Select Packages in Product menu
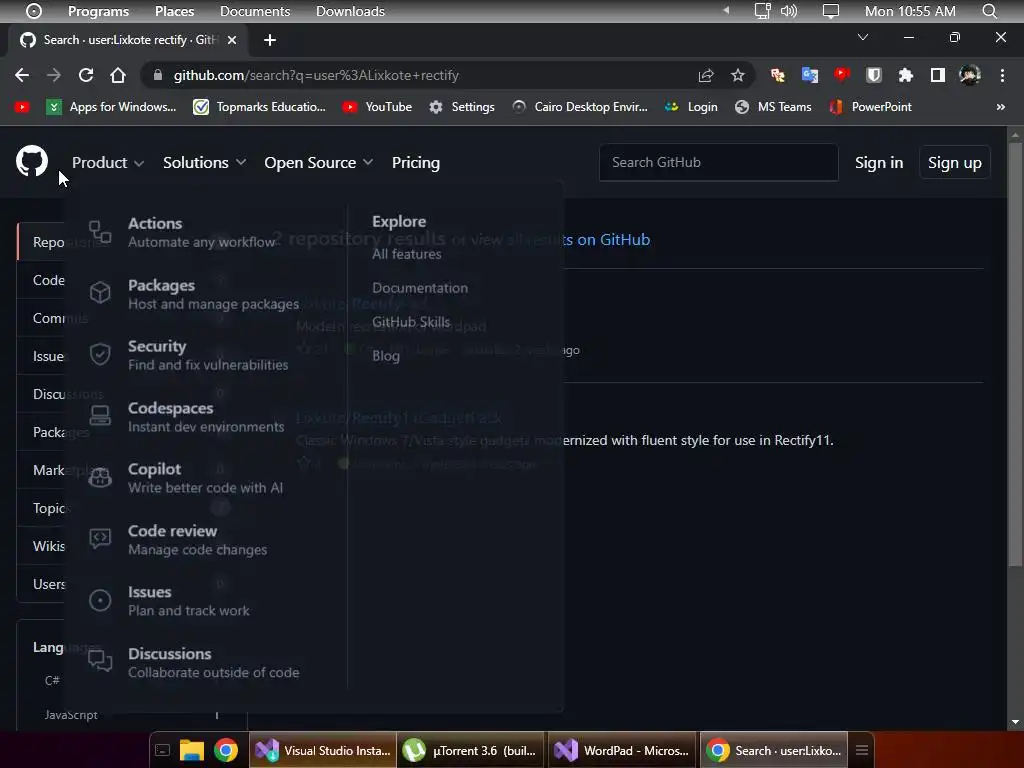The width and height of the screenshot is (1024, 768). click(213, 294)
